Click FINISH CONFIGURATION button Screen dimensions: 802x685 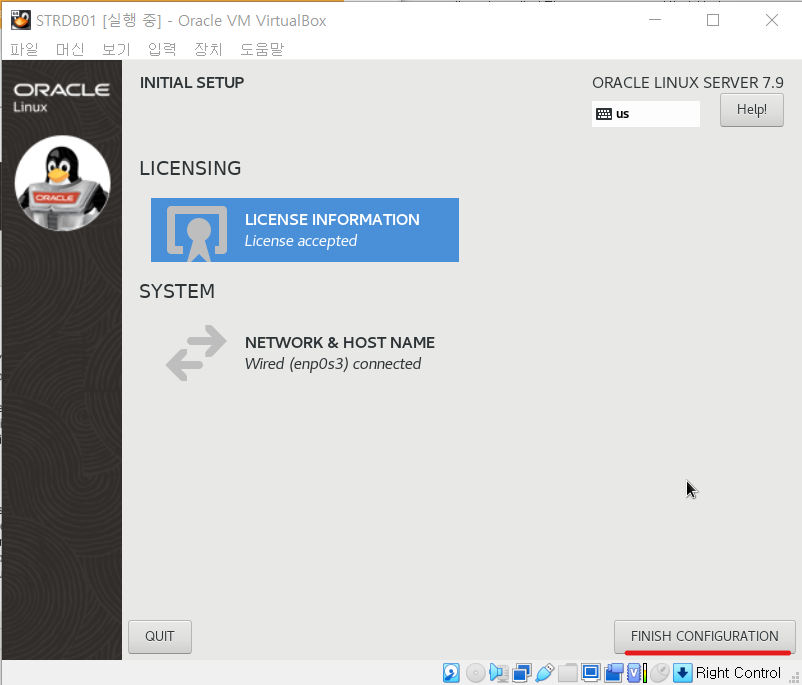tap(704, 636)
